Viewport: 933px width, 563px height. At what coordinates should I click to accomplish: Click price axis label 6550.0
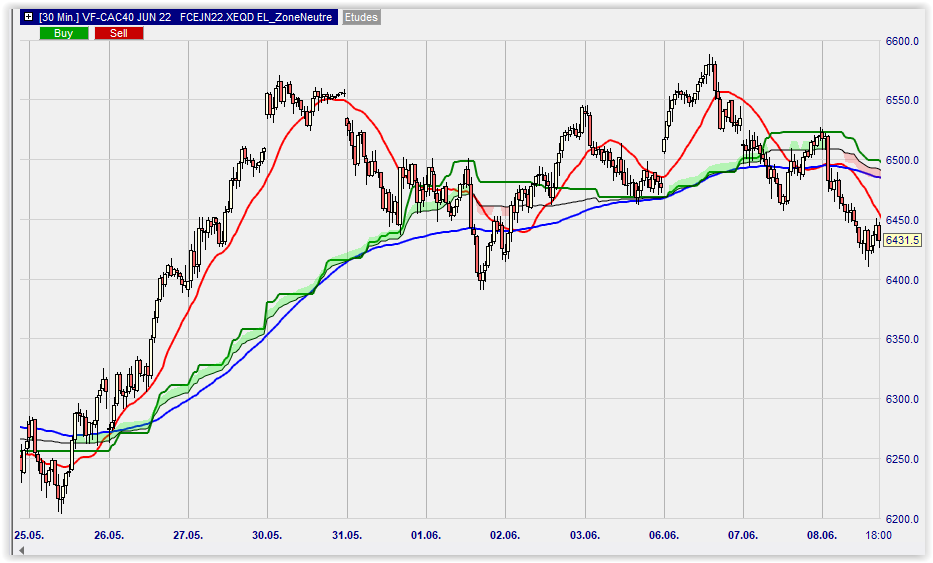tap(902, 101)
